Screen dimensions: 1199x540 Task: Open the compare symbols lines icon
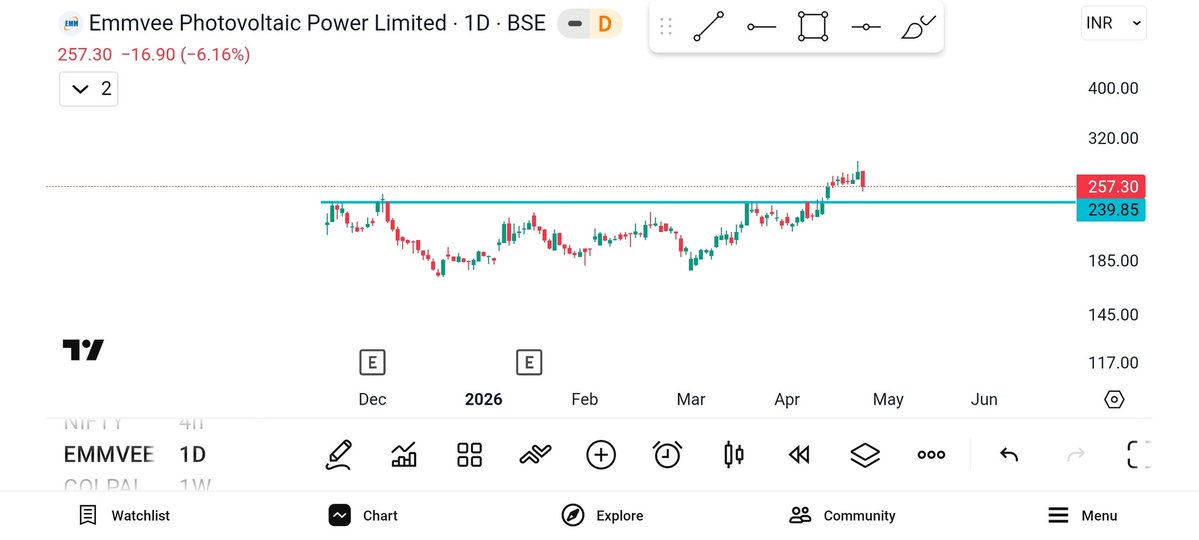click(535, 455)
